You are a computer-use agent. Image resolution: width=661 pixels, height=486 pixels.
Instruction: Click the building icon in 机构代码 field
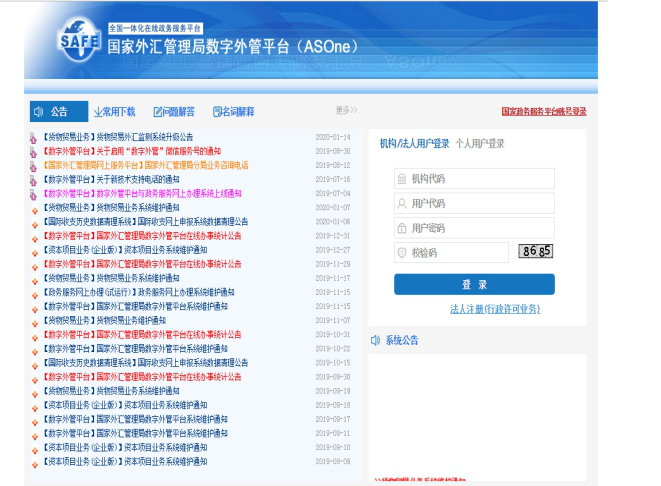(402, 179)
